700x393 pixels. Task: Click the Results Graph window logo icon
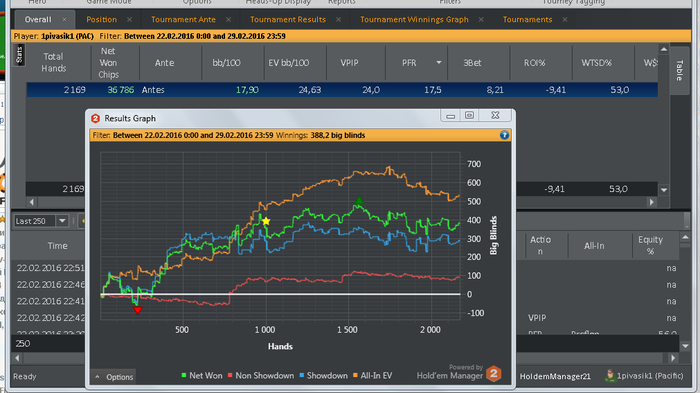(x=95, y=118)
